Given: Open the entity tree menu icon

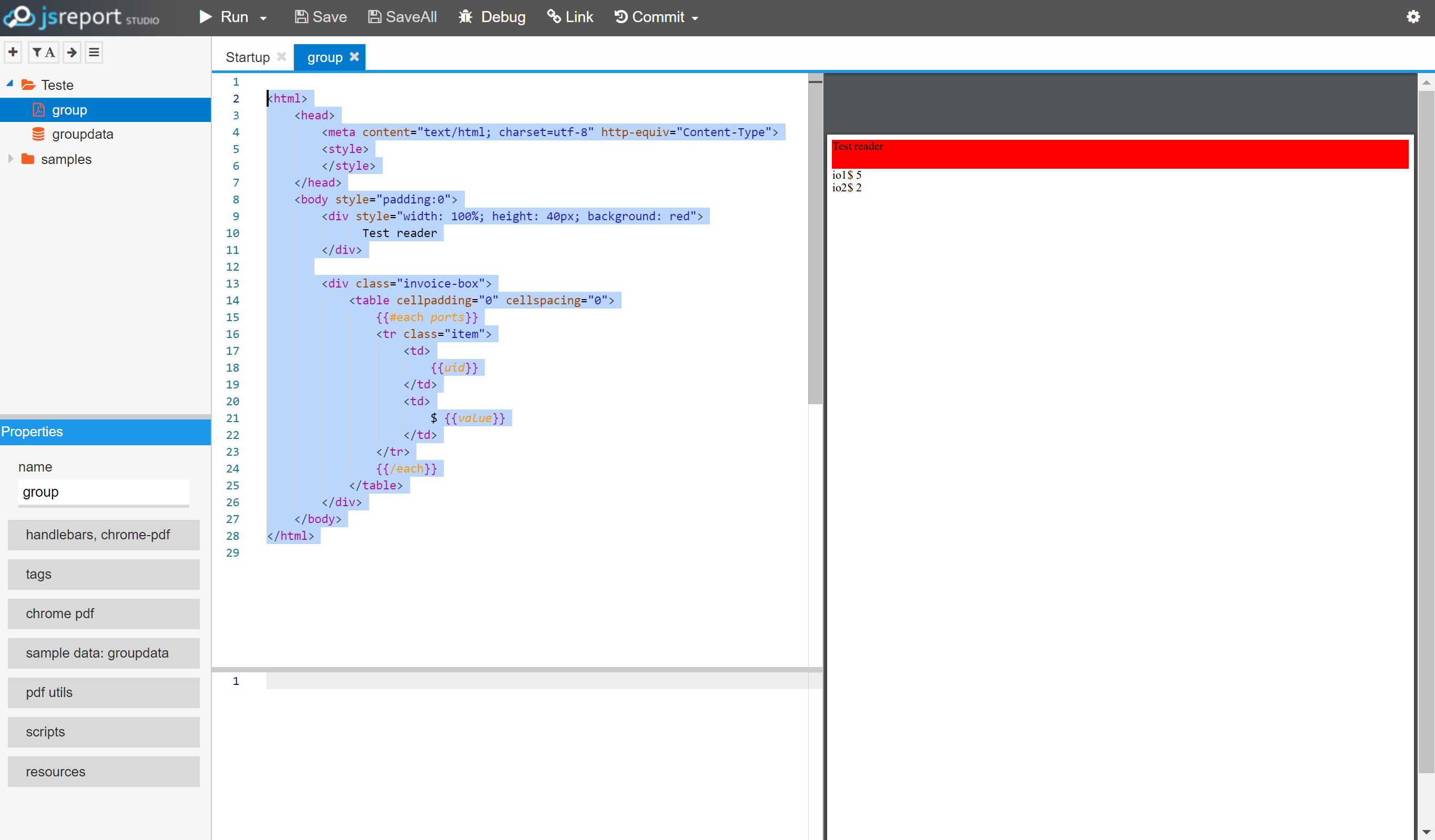Looking at the screenshot, I should 94,52.
